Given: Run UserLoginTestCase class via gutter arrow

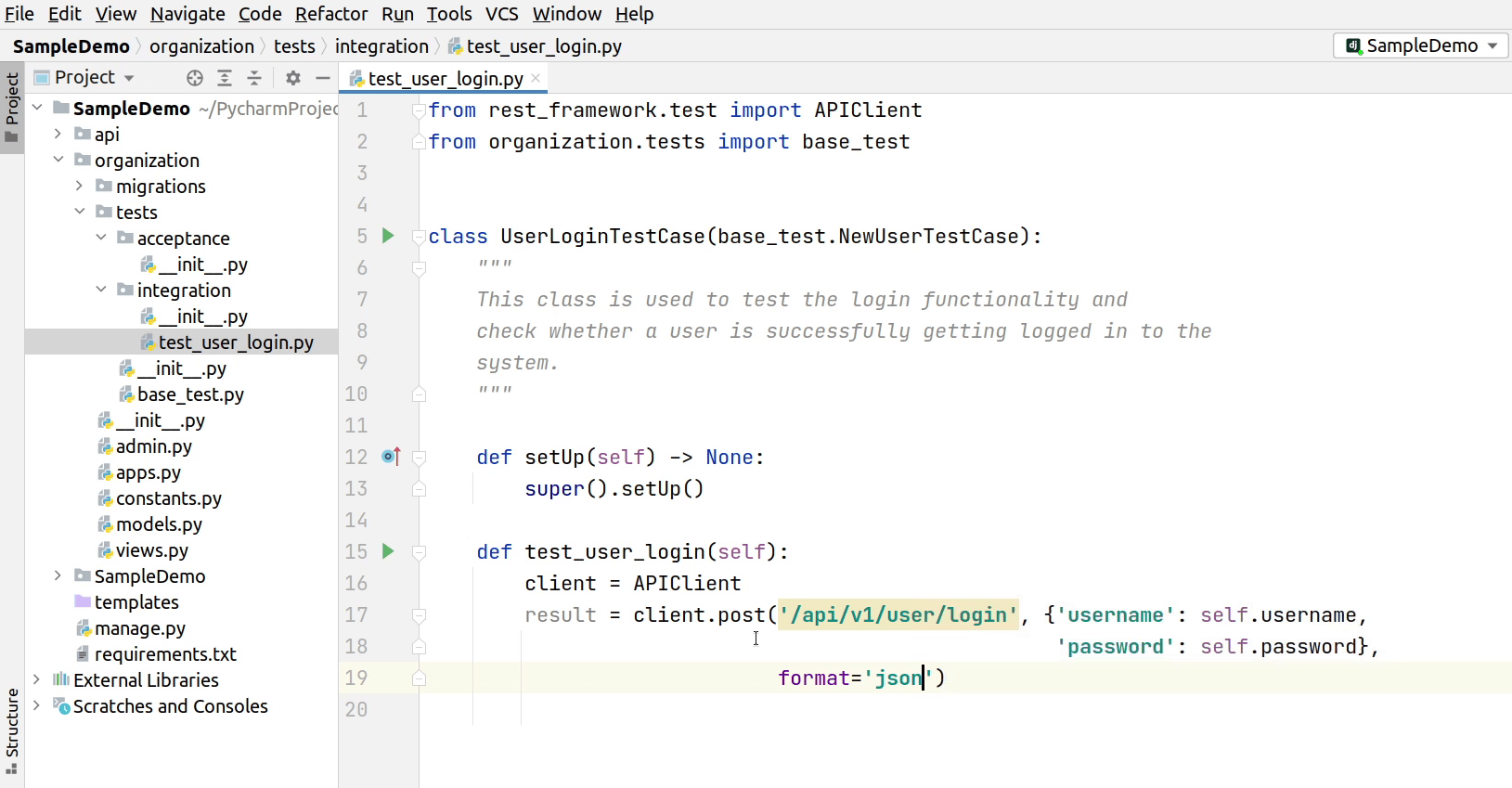Looking at the screenshot, I should click(x=388, y=236).
